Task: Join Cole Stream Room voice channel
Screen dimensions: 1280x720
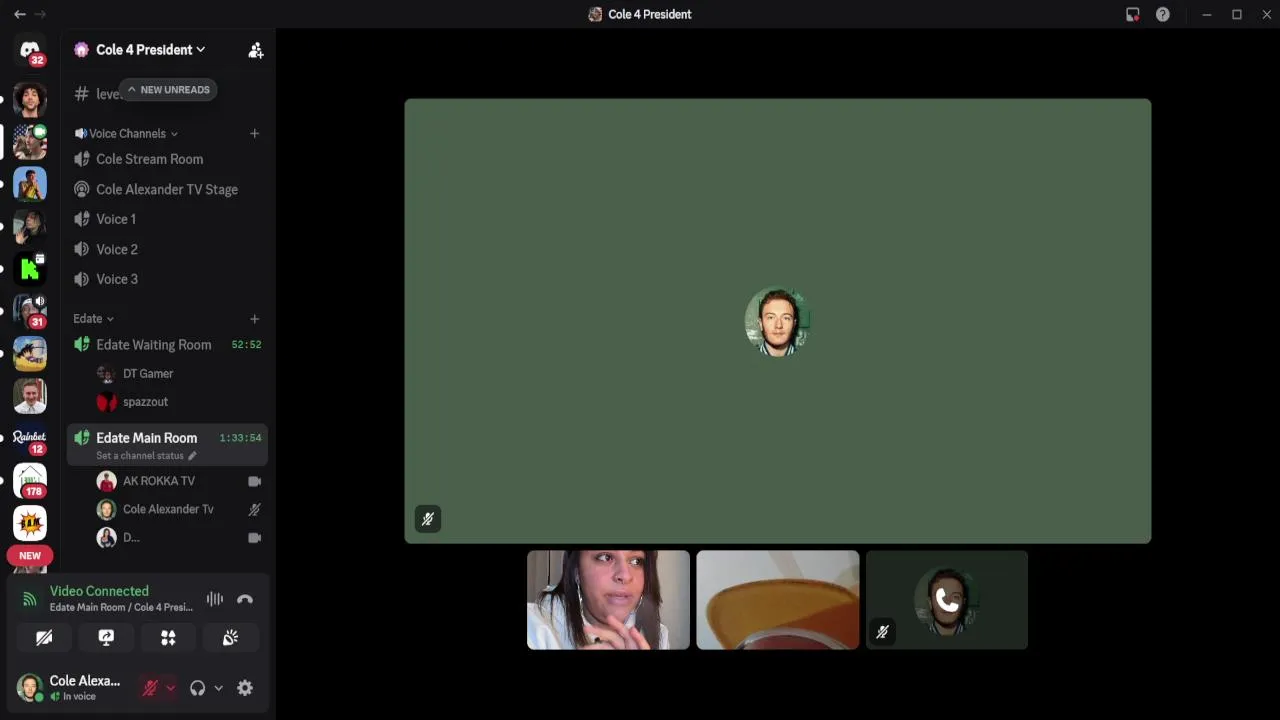Action: click(167, 159)
